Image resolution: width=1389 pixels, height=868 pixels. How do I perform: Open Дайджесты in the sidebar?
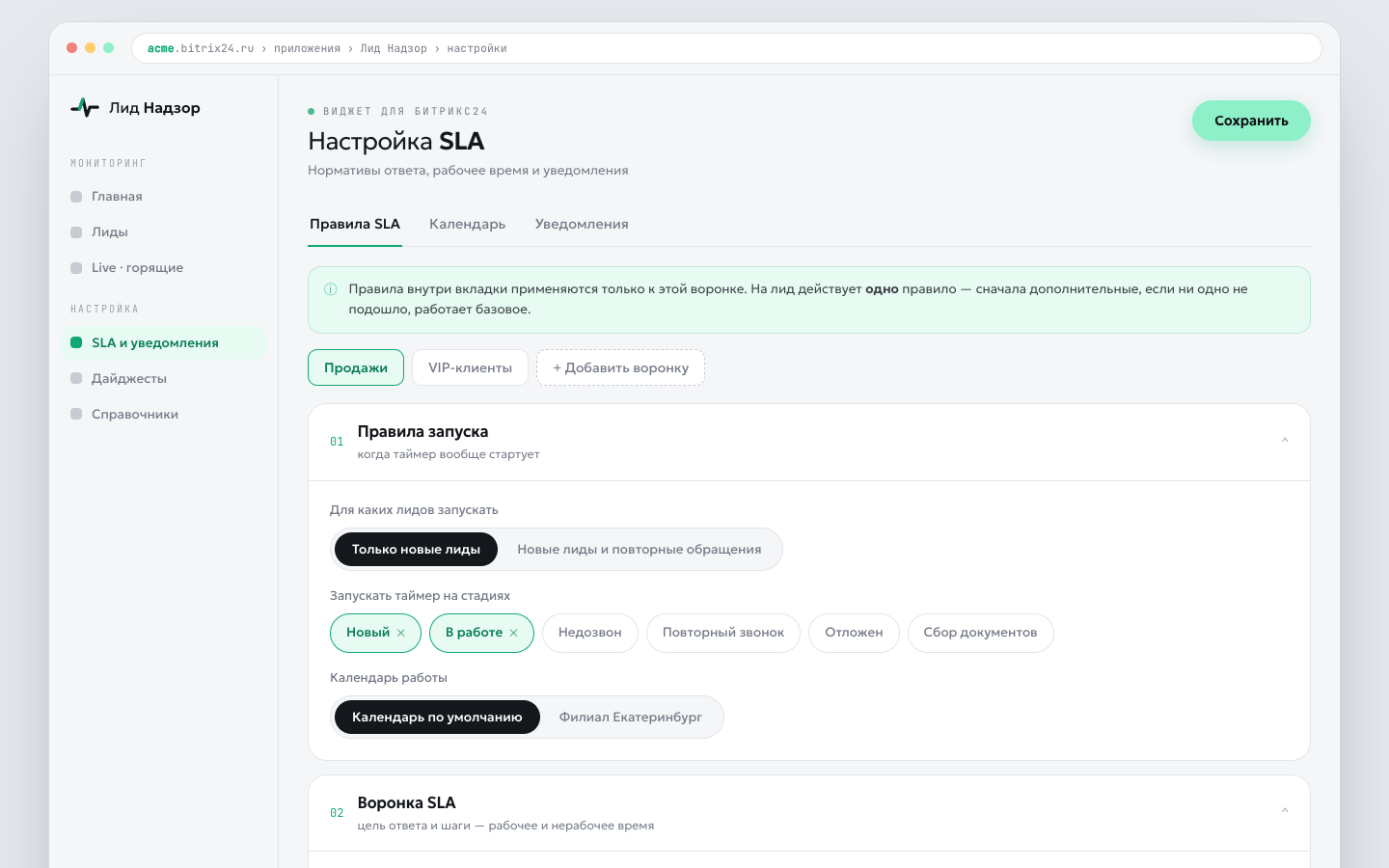[x=164, y=379]
